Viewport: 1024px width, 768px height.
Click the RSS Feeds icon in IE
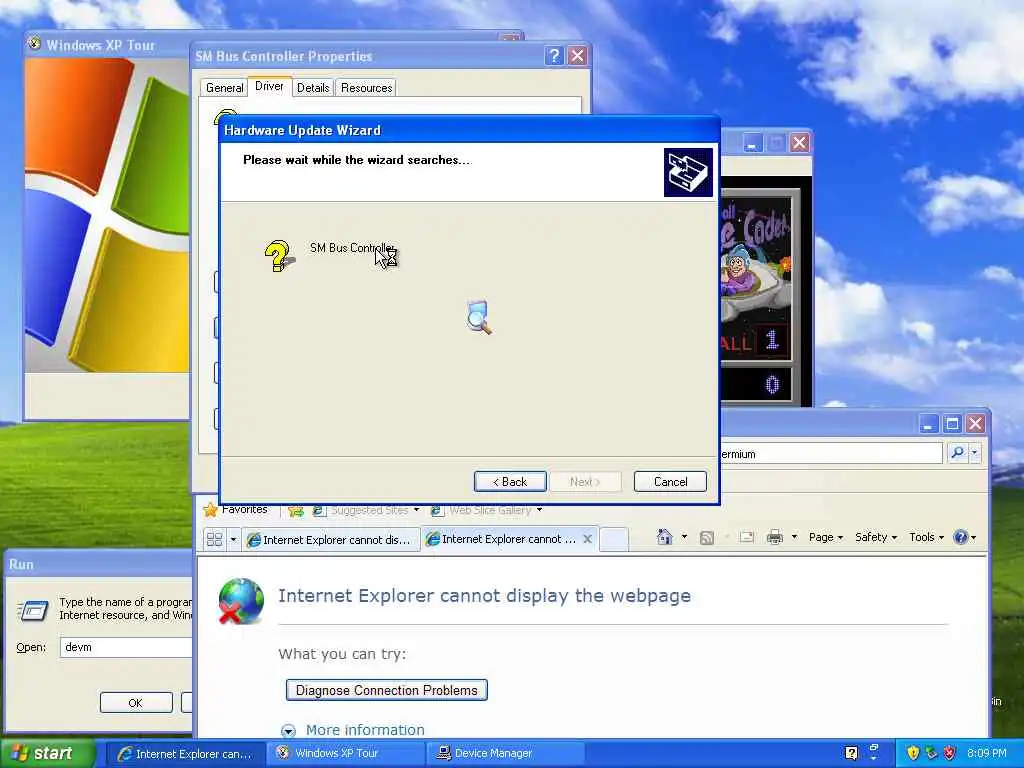(707, 537)
